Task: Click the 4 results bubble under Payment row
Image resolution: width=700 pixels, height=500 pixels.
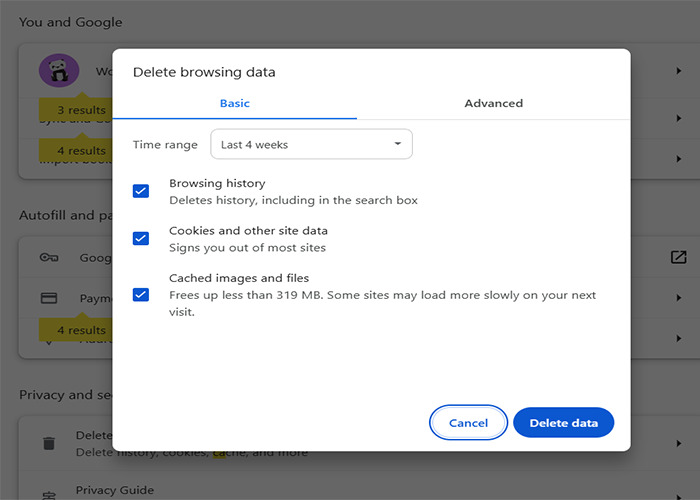Action: point(81,330)
